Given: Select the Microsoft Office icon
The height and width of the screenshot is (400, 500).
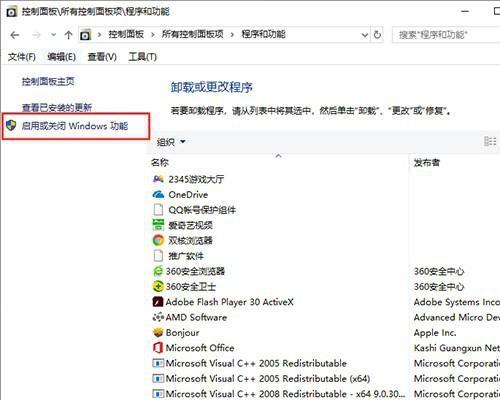Looking at the screenshot, I should pyautogui.click(x=158, y=348).
